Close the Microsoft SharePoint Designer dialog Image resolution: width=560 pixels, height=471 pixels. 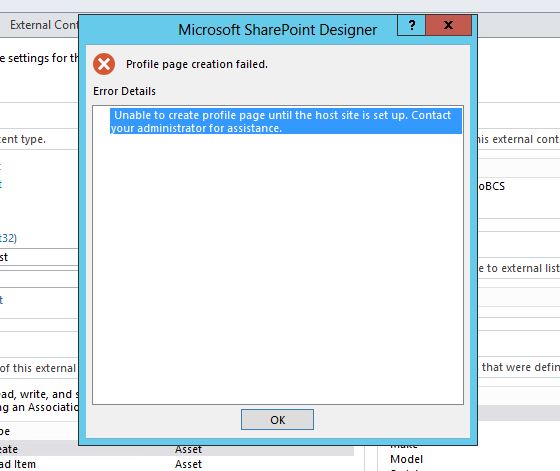click(449, 25)
